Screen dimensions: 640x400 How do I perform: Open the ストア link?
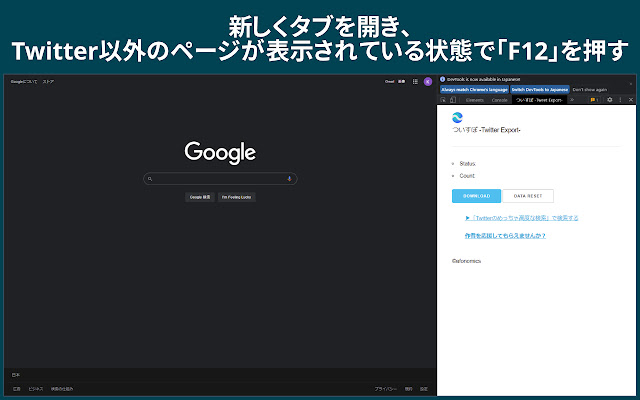pyautogui.click(x=48, y=82)
